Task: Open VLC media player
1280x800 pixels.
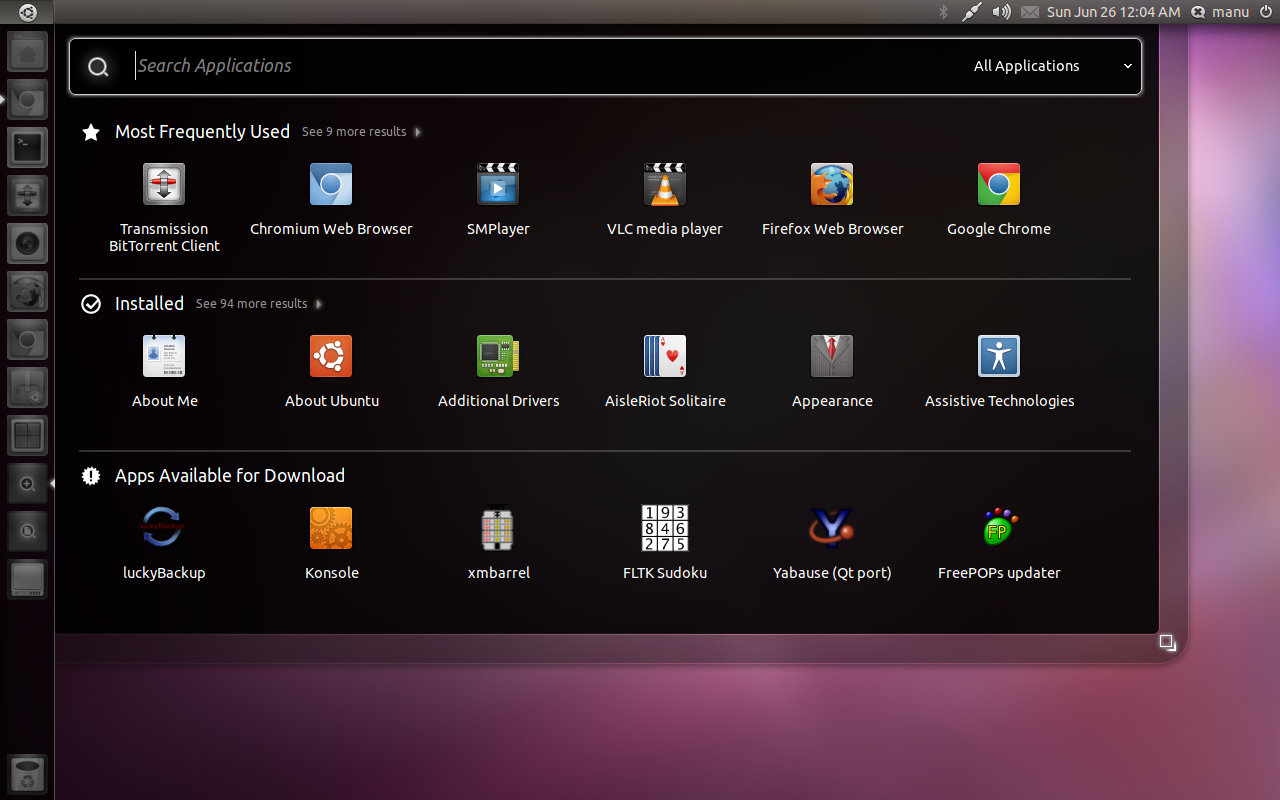Action: pyautogui.click(x=665, y=200)
